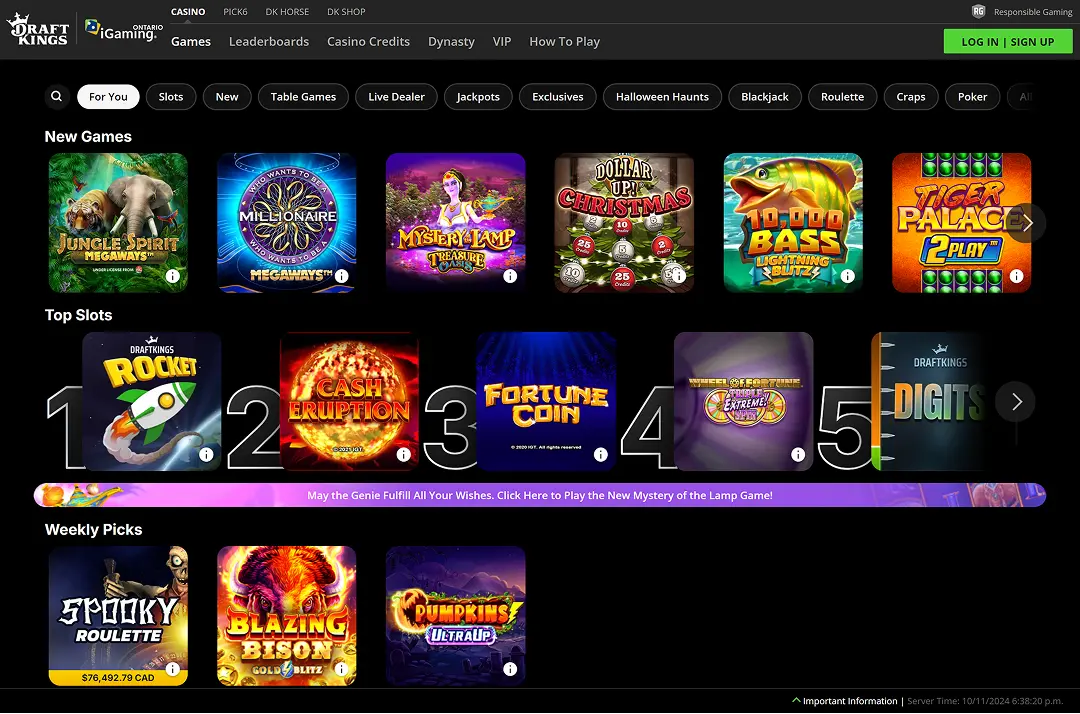Click the Mystery of the Lamp banner link

click(x=540, y=494)
